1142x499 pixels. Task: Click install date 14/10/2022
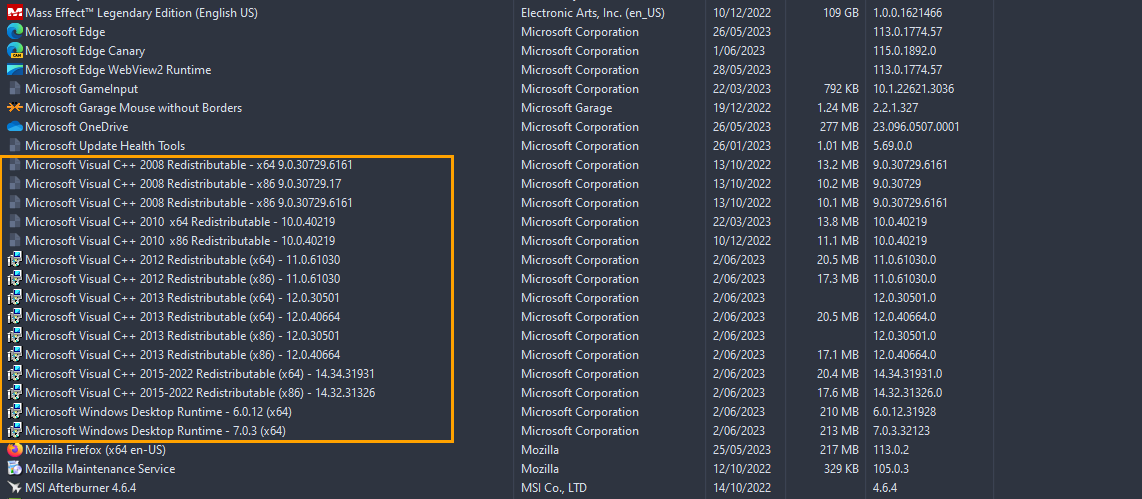click(741, 487)
